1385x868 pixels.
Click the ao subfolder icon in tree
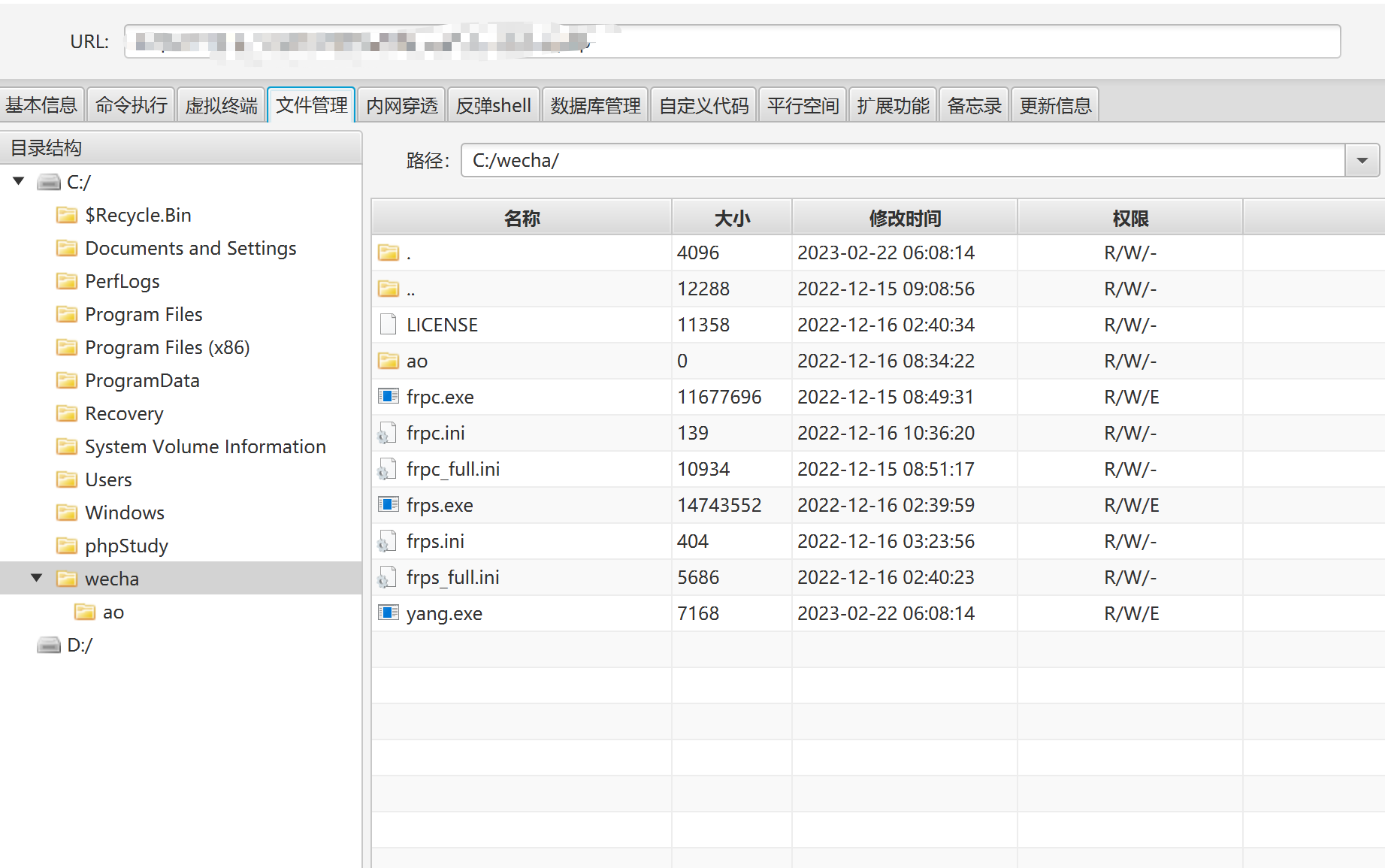(x=85, y=612)
